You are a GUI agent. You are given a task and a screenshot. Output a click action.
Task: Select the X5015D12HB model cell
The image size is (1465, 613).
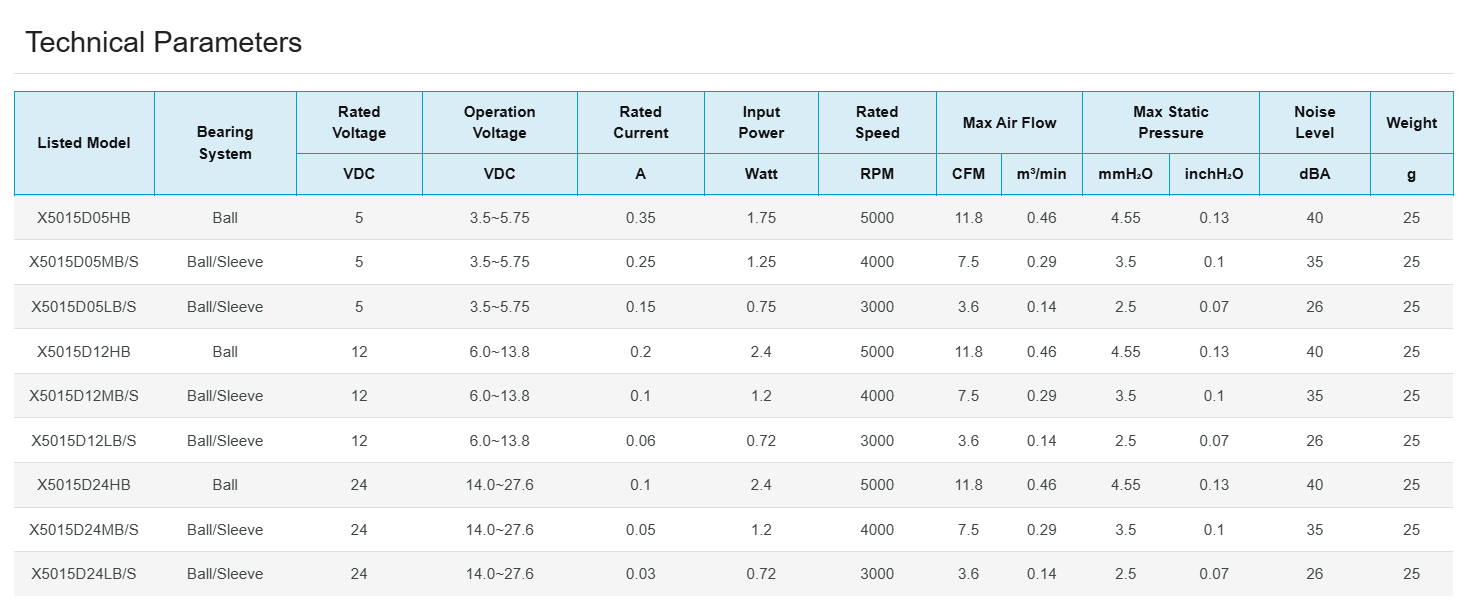point(84,352)
